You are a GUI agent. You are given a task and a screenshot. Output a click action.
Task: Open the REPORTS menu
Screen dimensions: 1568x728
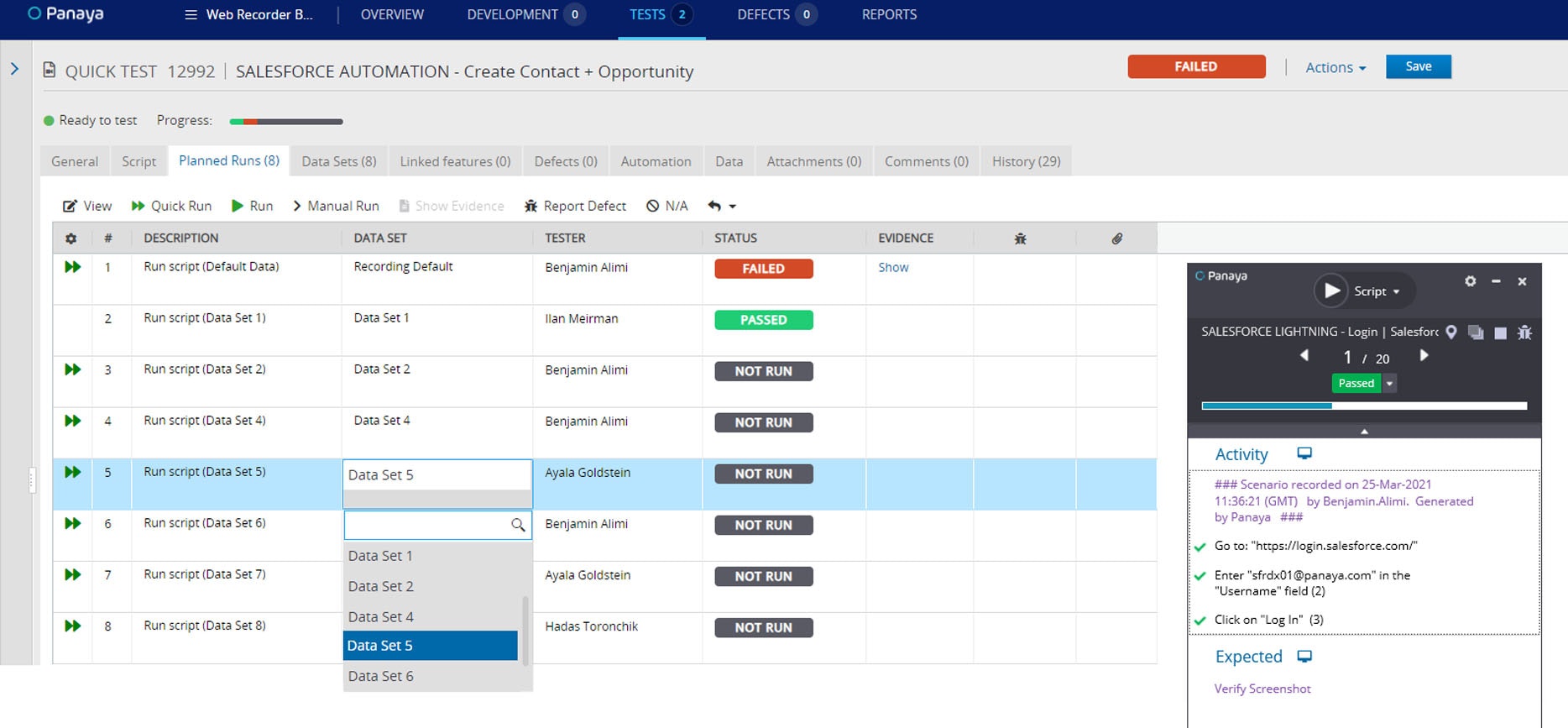pos(889,14)
